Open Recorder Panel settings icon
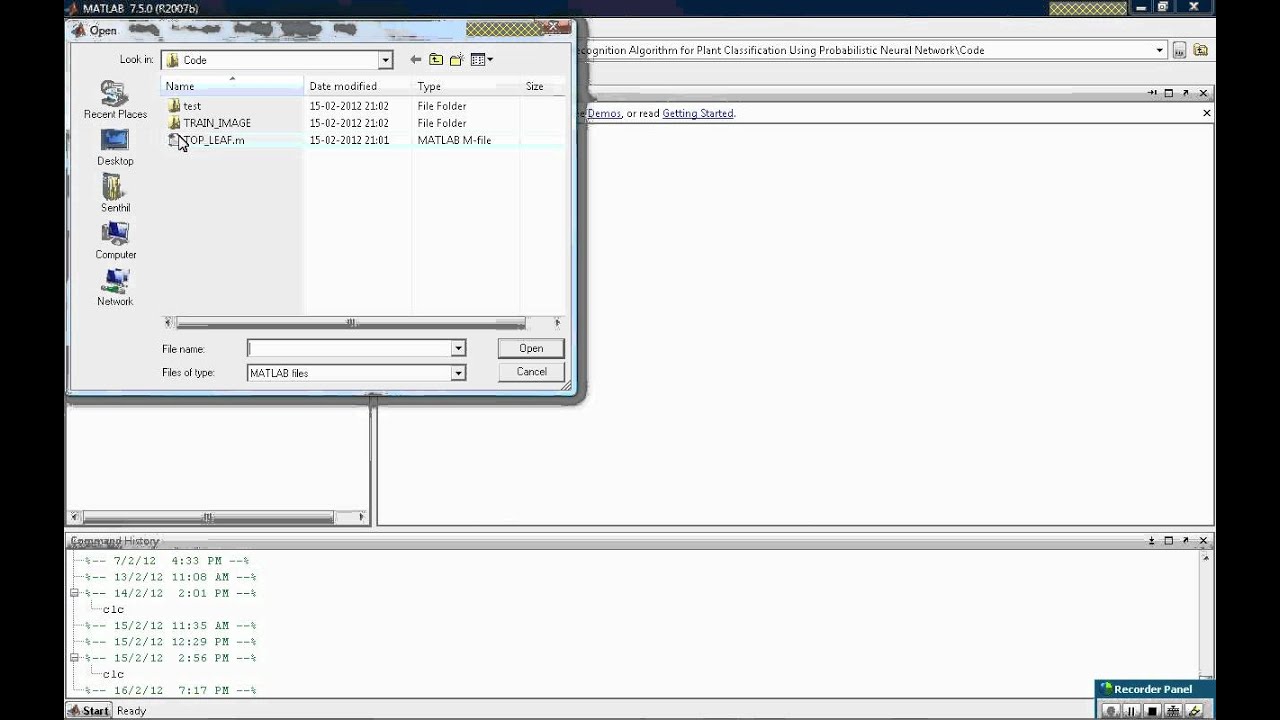 (1173, 711)
